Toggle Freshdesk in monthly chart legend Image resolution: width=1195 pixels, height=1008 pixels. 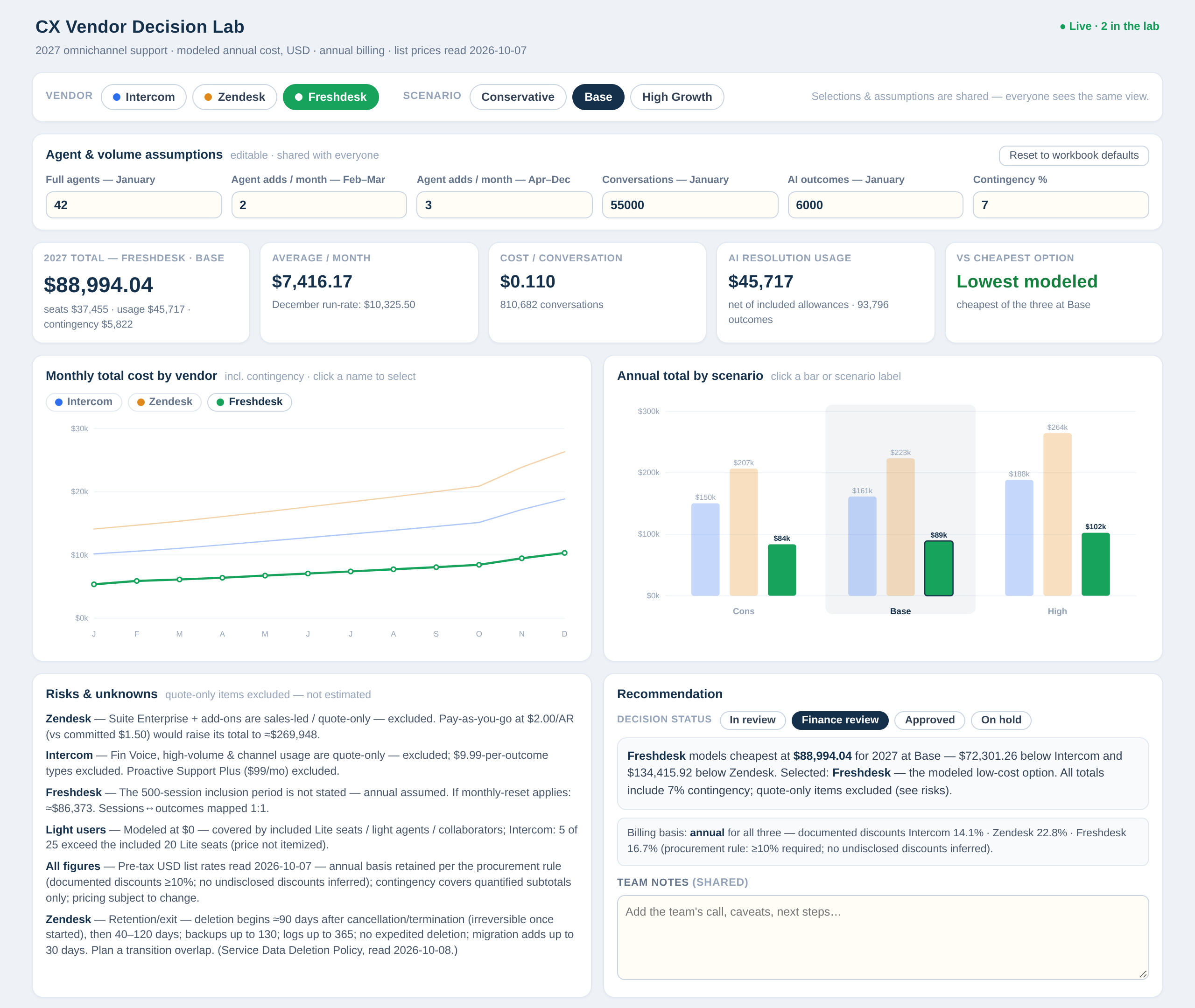249,402
